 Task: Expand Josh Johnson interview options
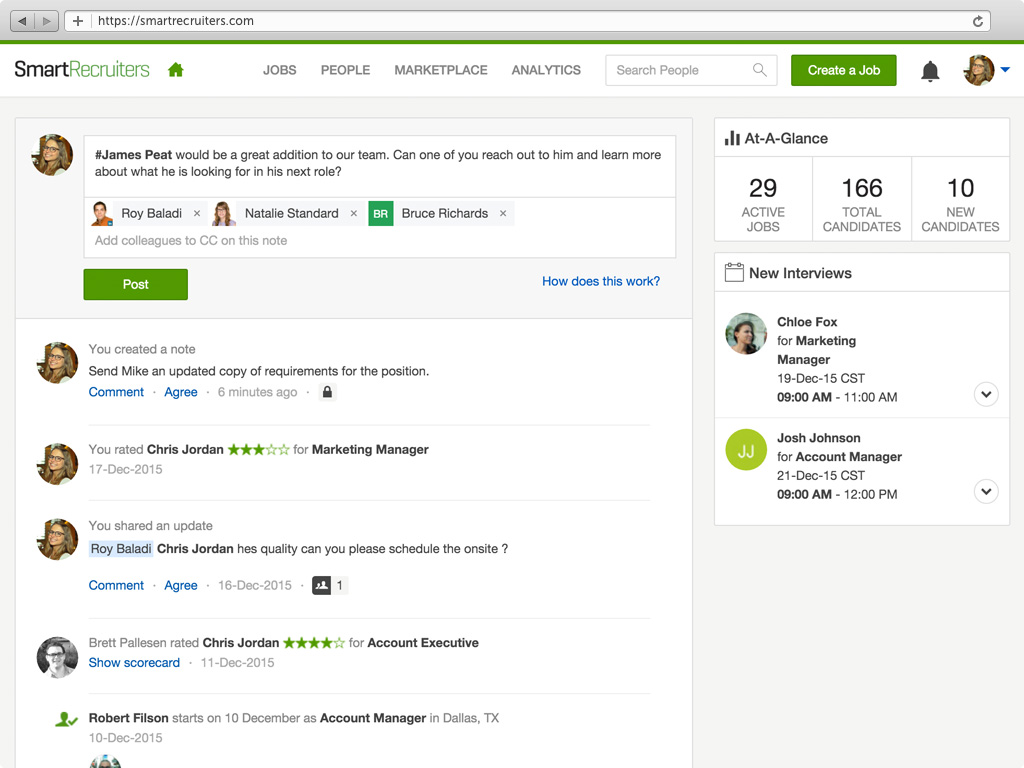point(986,491)
